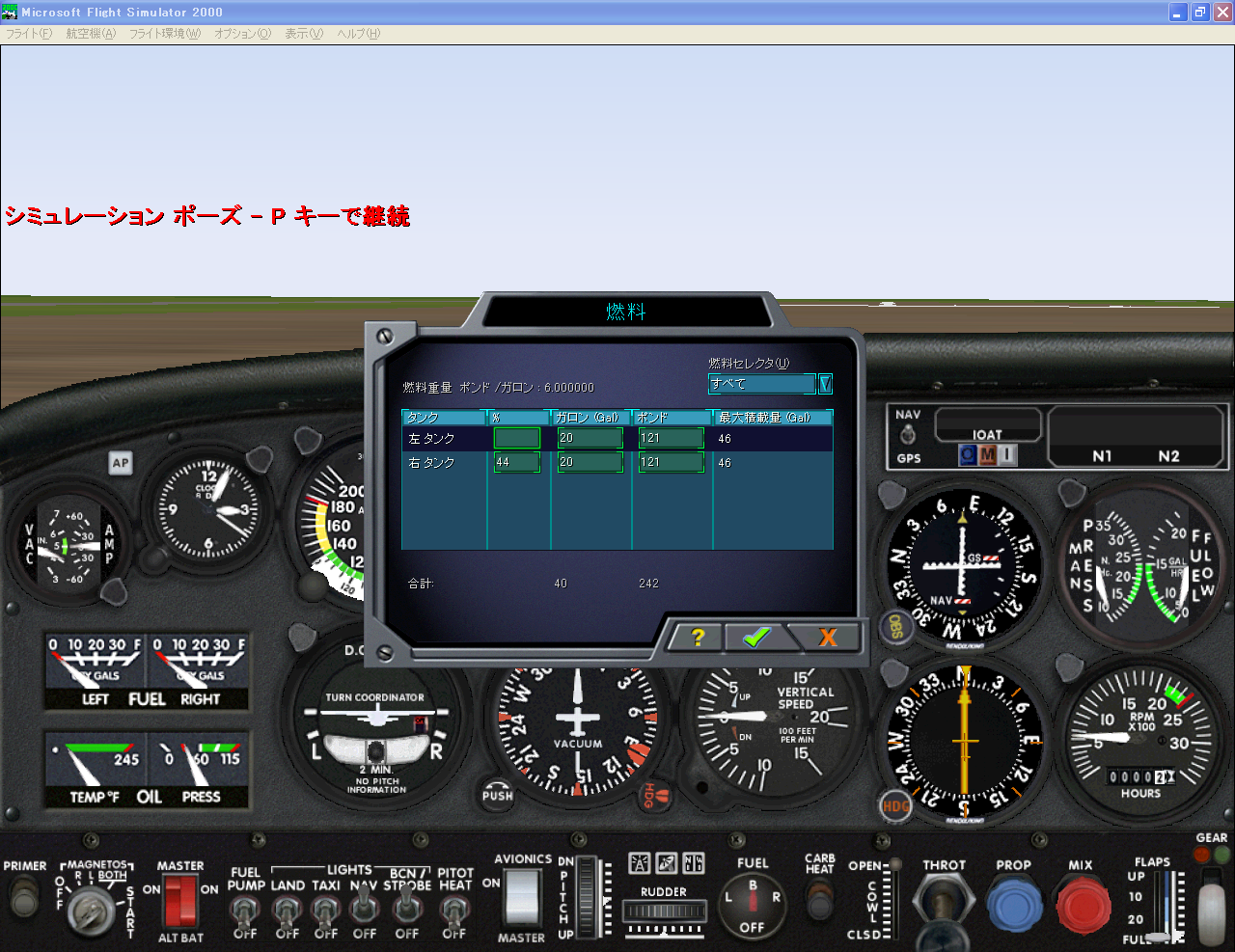Click the AP autopilot indicator
Screen dimensions: 1235x952
coord(120,463)
